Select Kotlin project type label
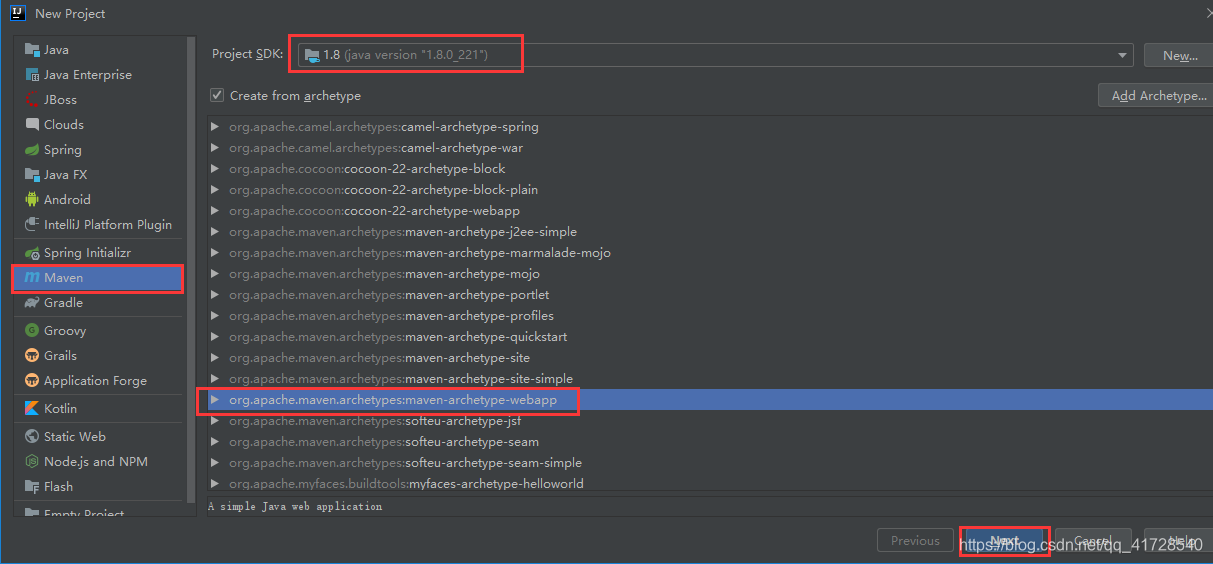 (x=60, y=408)
